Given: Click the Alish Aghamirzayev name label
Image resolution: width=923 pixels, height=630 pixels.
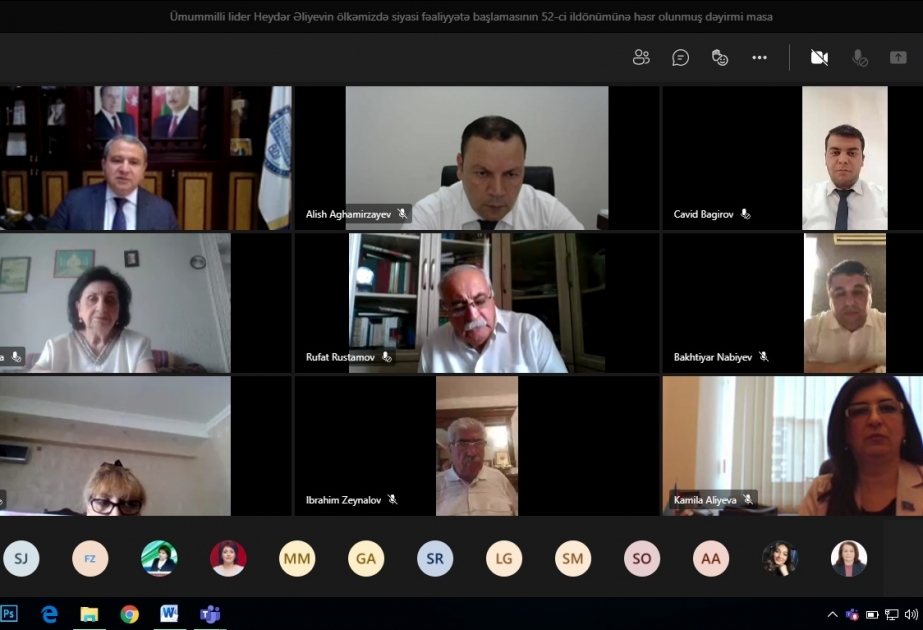Looking at the screenshot, I should 348,214.
